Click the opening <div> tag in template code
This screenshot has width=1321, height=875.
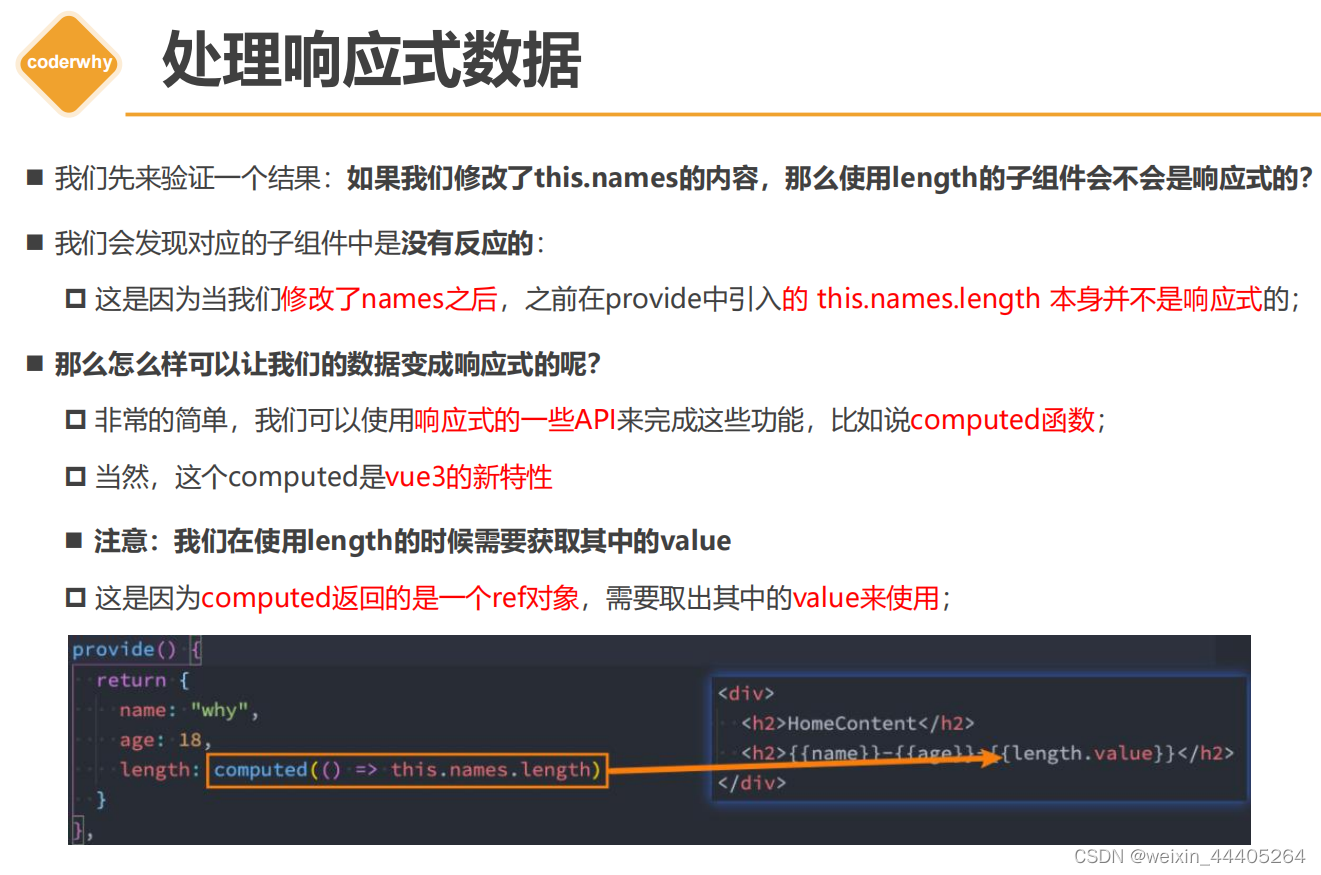(x=746, y=693)
